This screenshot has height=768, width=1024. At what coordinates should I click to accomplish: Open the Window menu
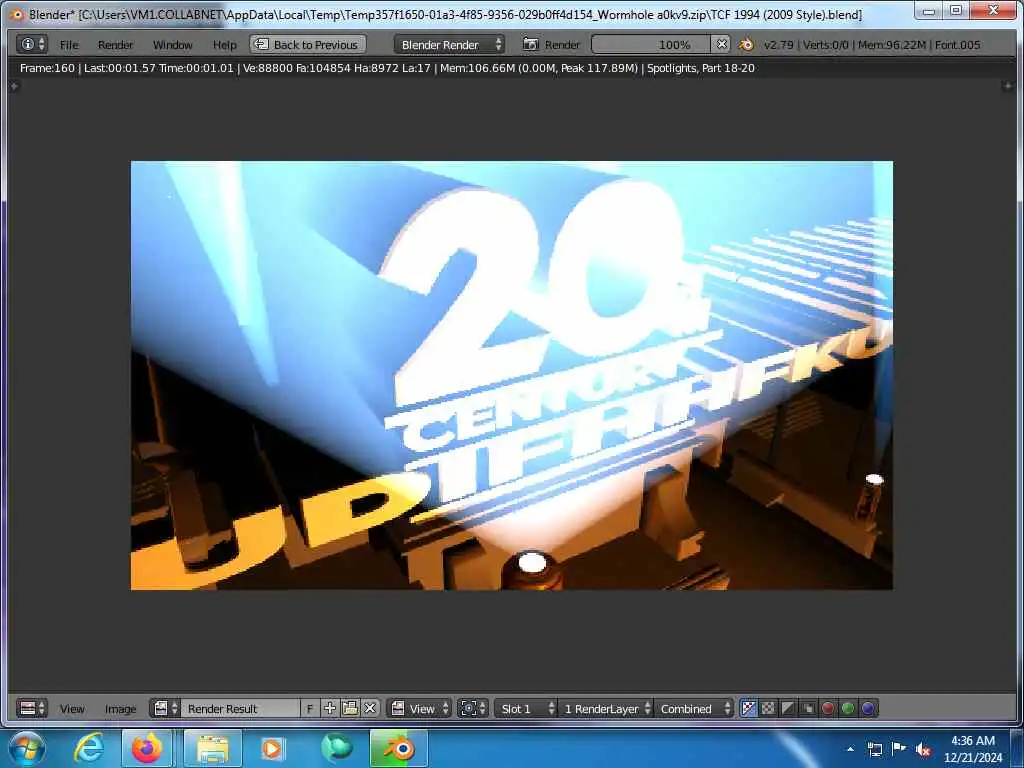tap(172, 45)
